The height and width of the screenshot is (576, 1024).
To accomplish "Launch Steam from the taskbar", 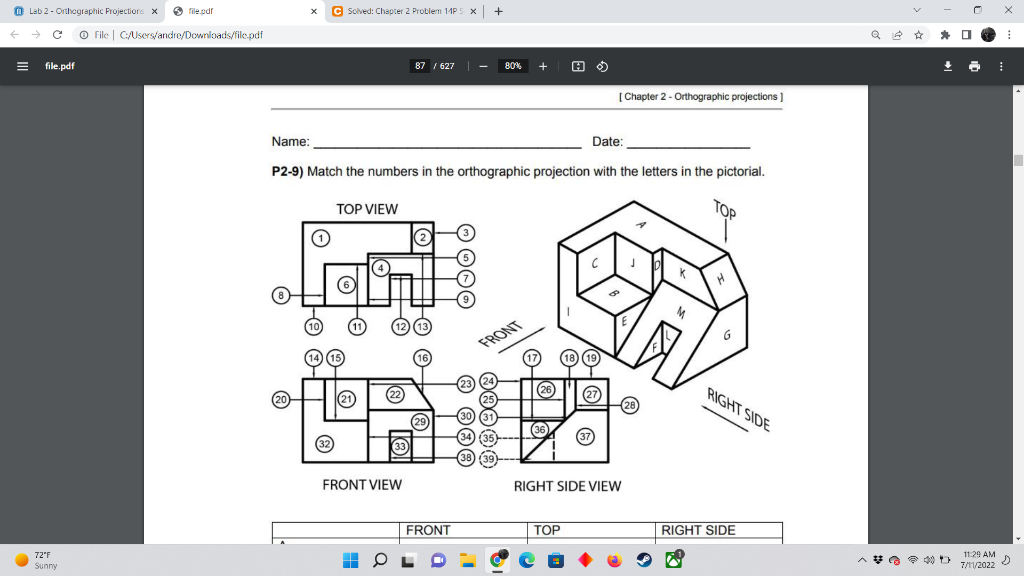I will [642, 562].
